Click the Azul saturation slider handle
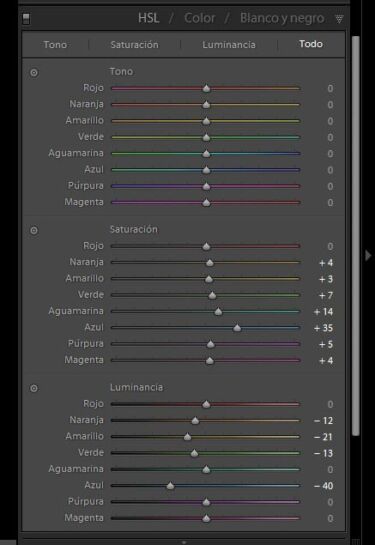375x545 pixels. [237, 328]
